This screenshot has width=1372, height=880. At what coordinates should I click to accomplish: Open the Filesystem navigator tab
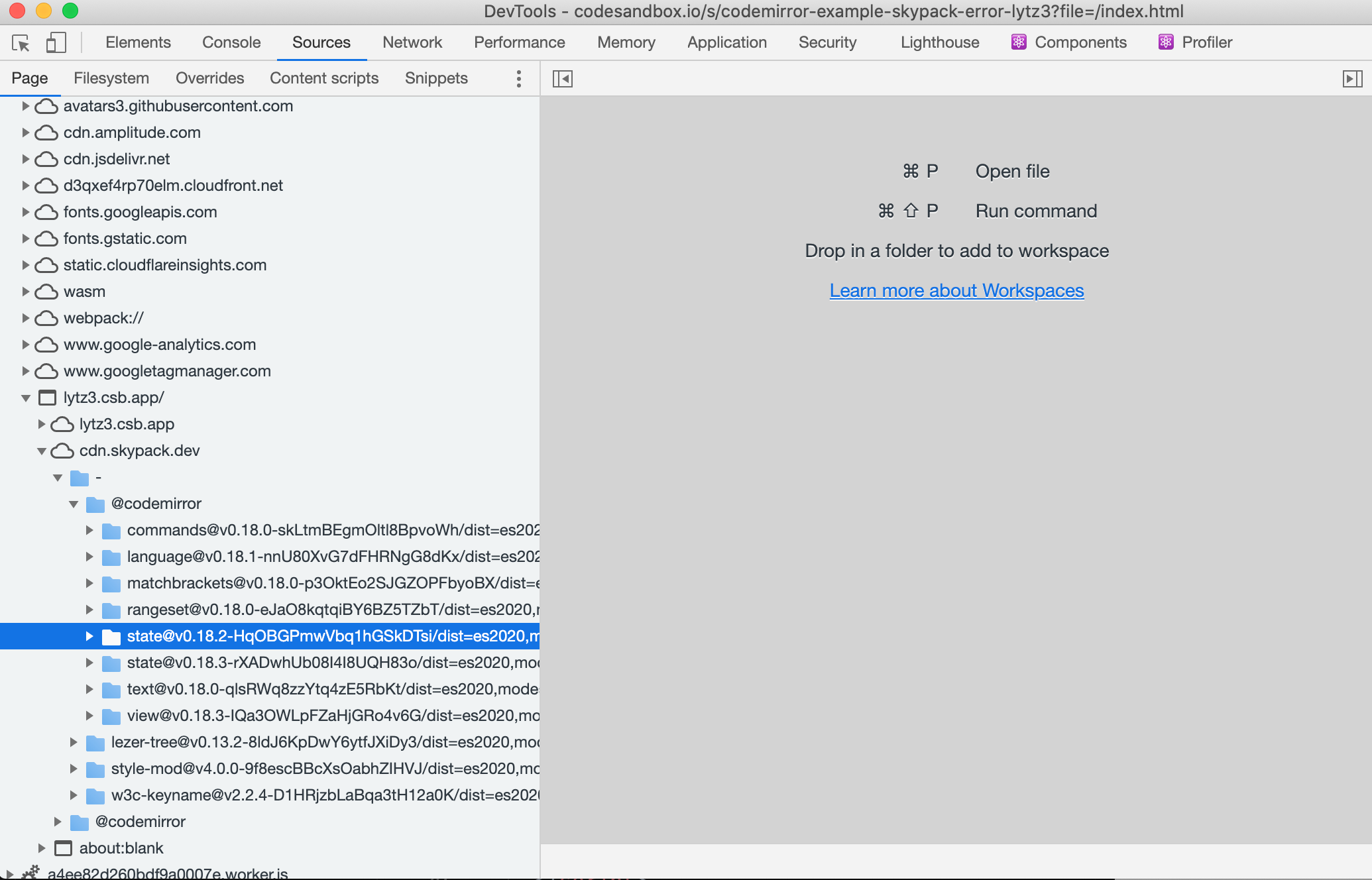[x=111, y=78]
